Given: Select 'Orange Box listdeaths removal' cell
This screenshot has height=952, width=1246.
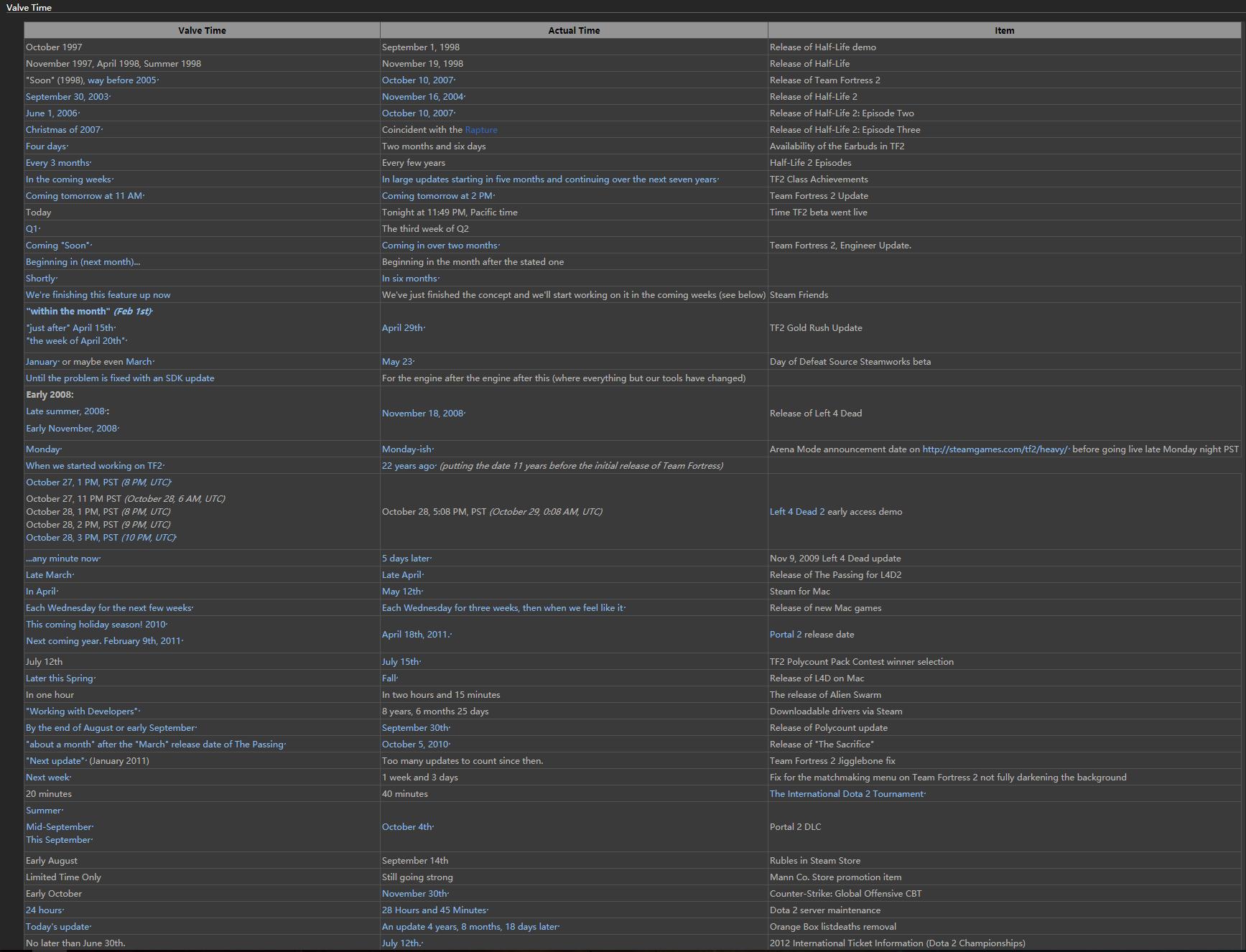Looking at the screenshot, I should [1005, 927].
